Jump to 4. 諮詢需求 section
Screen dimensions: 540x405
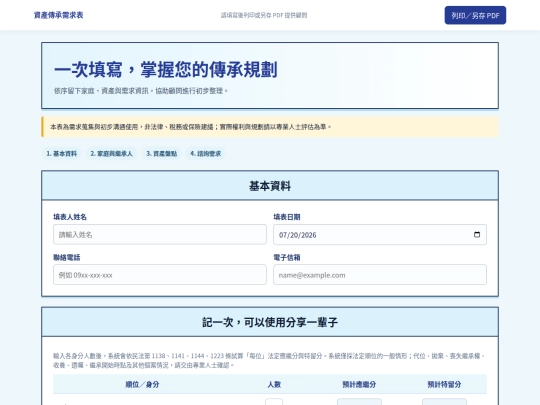pos(206,154)
